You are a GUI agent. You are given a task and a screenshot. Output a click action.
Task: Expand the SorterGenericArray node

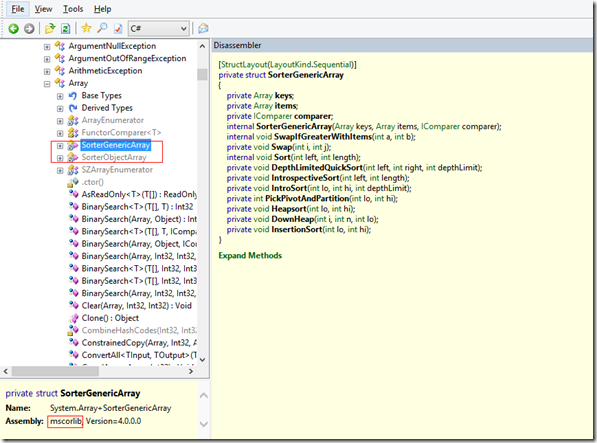click(x=60, y=146)
